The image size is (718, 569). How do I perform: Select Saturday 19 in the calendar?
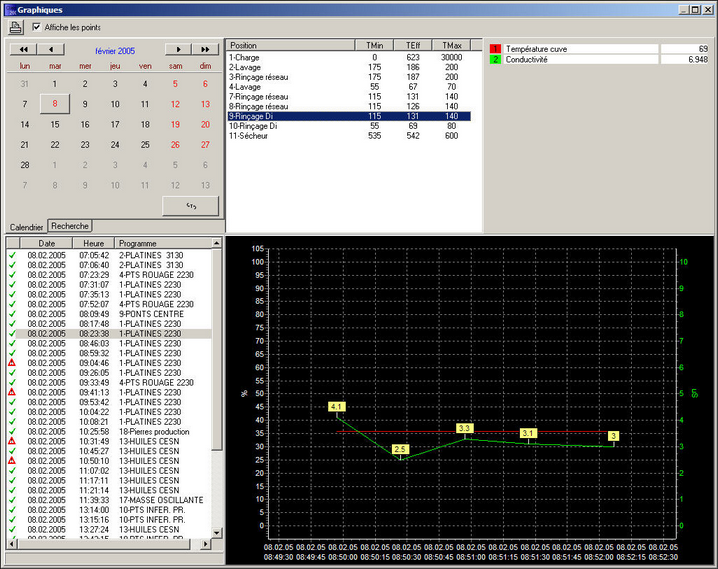click(x=175, y=125)
